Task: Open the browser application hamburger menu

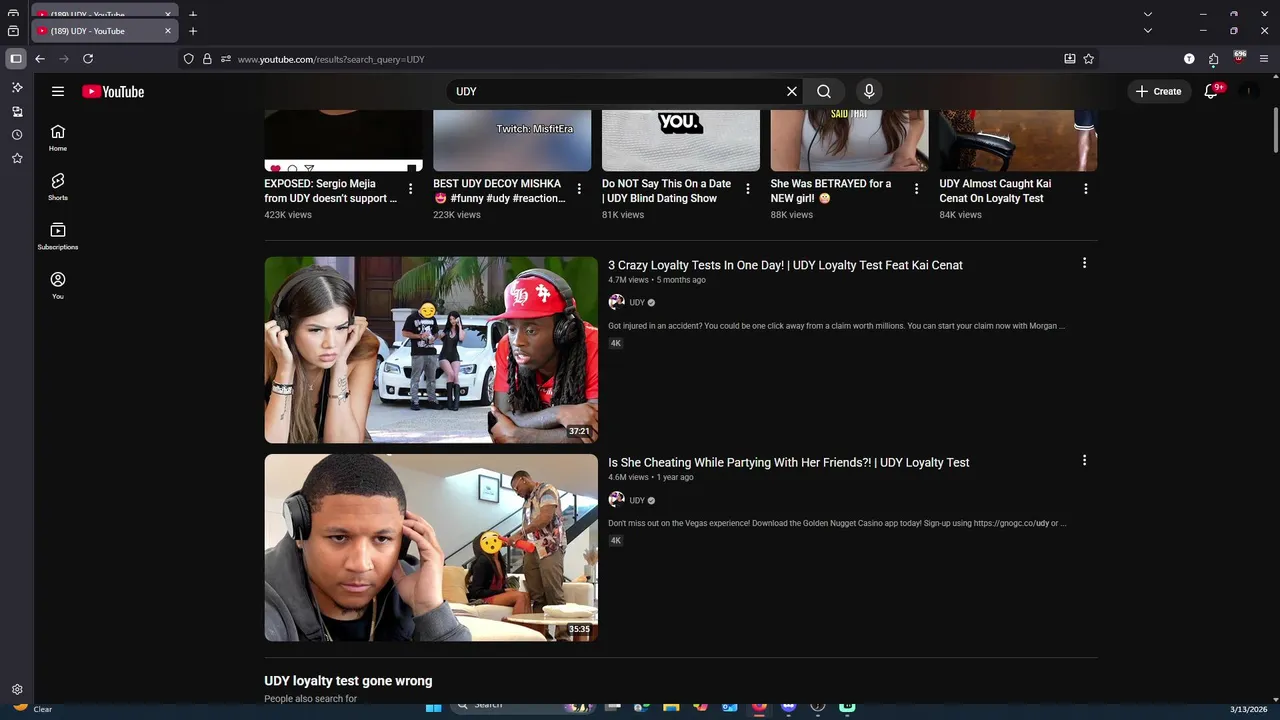Action: coord(1264,59)
